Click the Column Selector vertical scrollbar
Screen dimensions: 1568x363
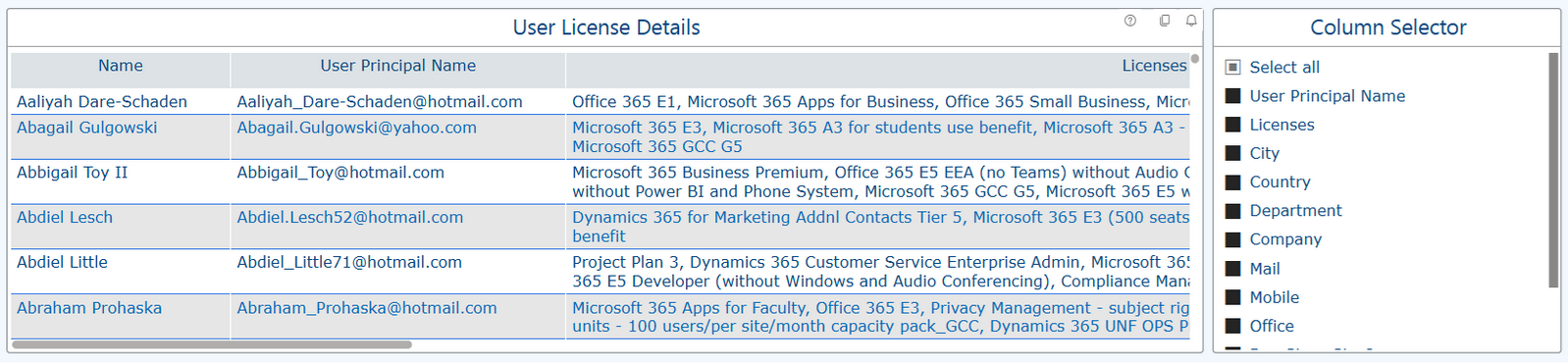[x=1553, y=171]
